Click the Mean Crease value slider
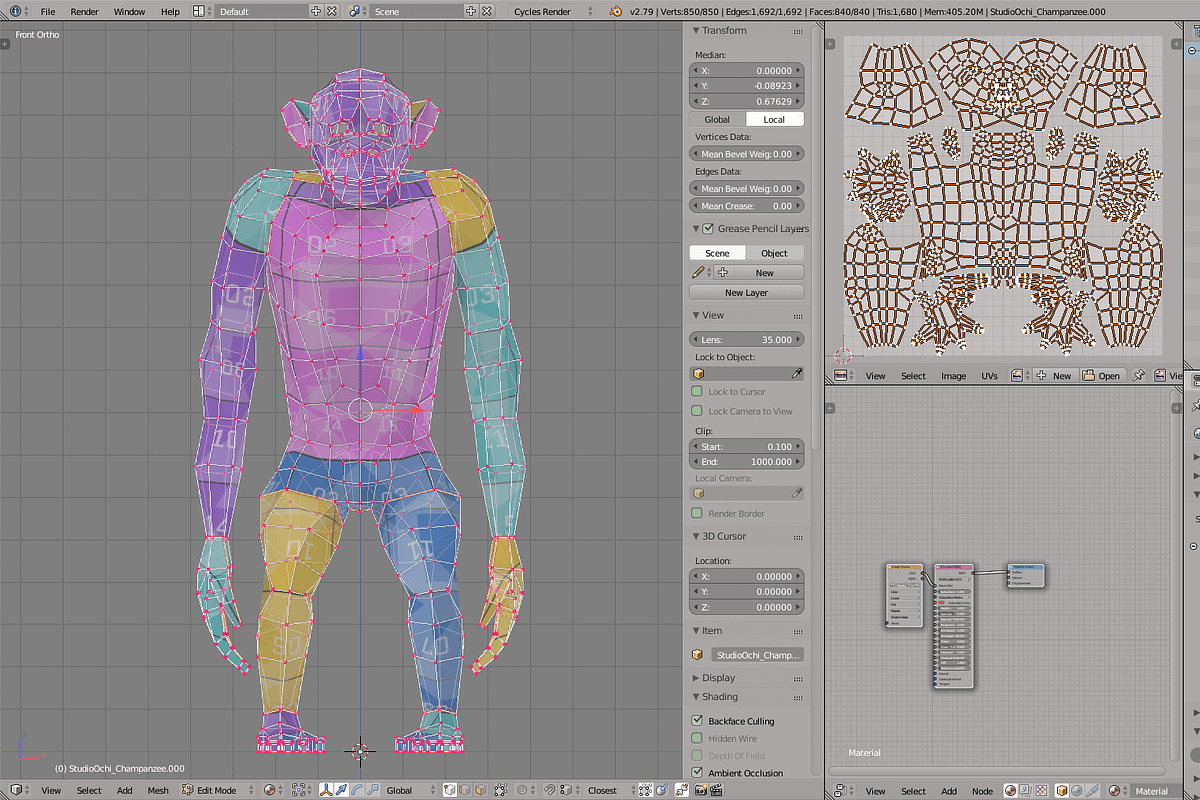The width and height of the screenshot is (1200, 800). [x=747, y=206]
